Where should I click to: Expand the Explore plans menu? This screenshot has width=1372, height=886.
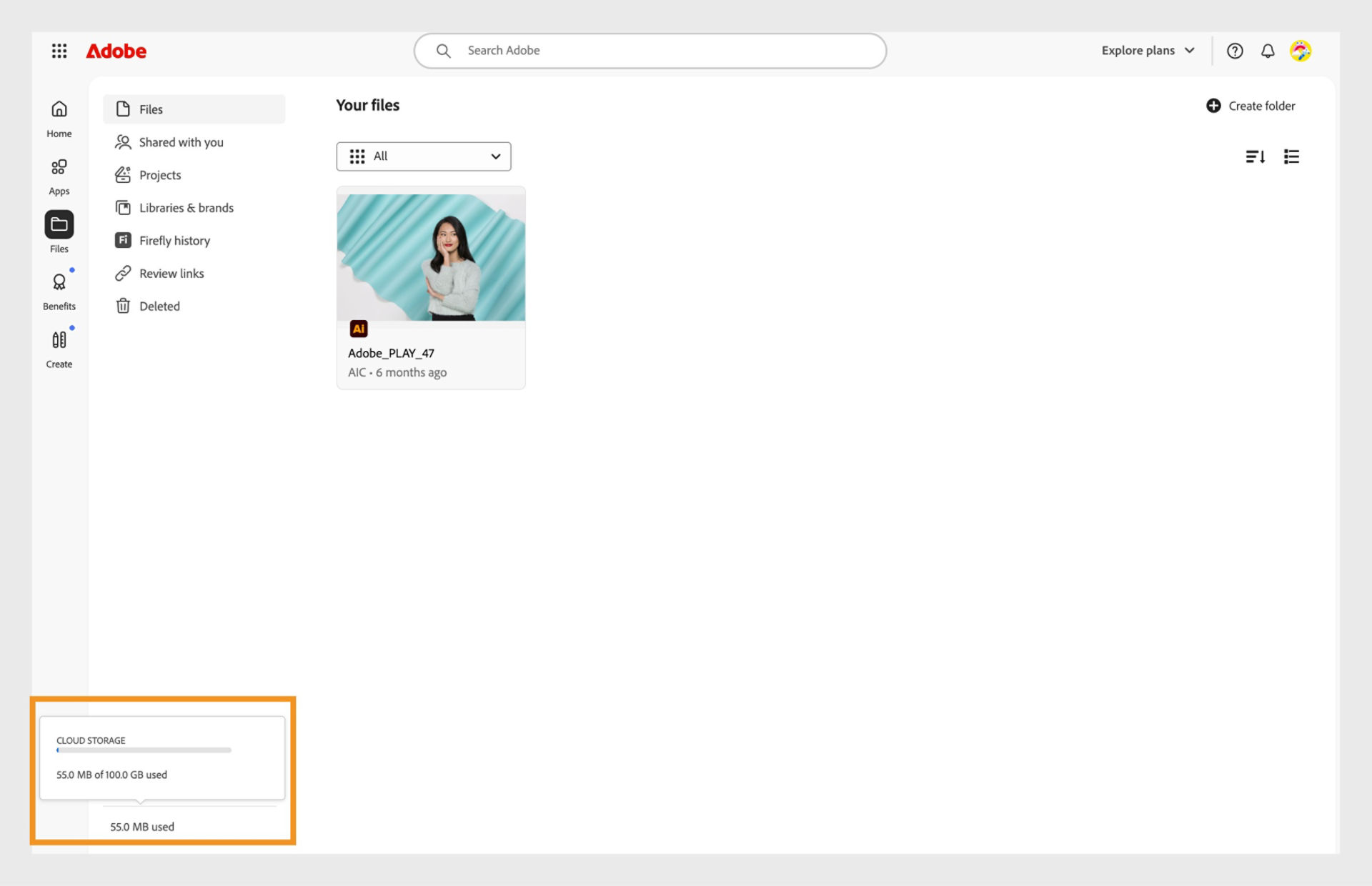[1146, 50]
